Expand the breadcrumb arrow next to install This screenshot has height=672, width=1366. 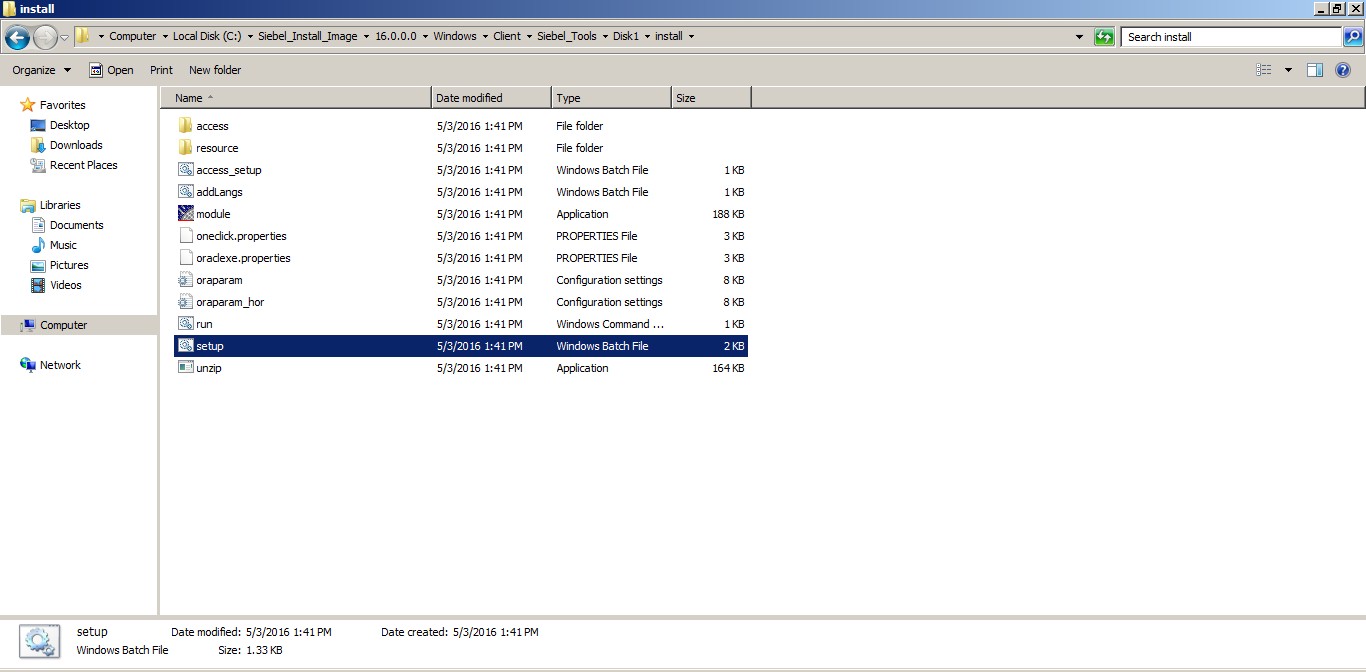[x=690, y=36]
